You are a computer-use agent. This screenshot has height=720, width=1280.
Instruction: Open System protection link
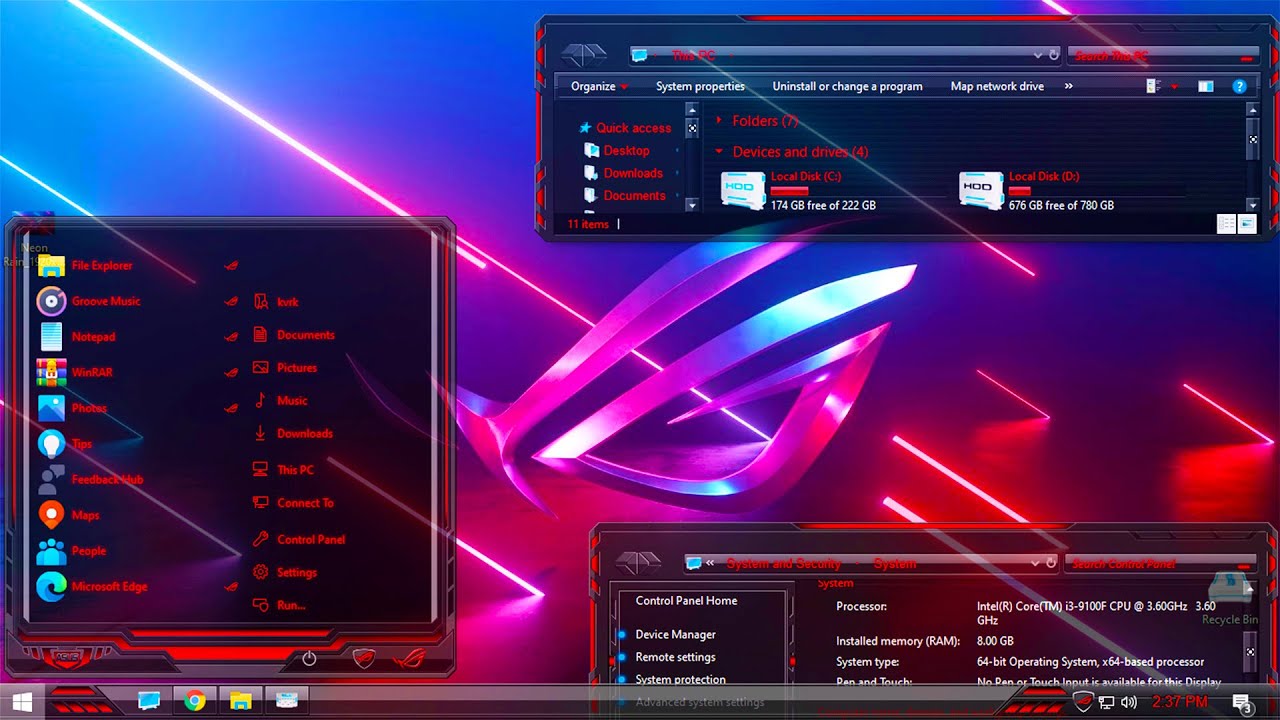[x=680, y=680]
